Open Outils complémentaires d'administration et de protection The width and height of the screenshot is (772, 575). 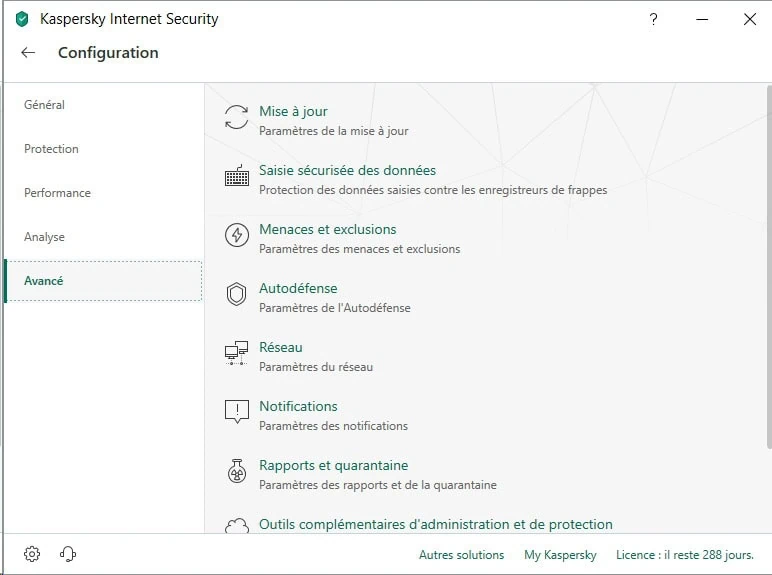click(x=435, y=524)
